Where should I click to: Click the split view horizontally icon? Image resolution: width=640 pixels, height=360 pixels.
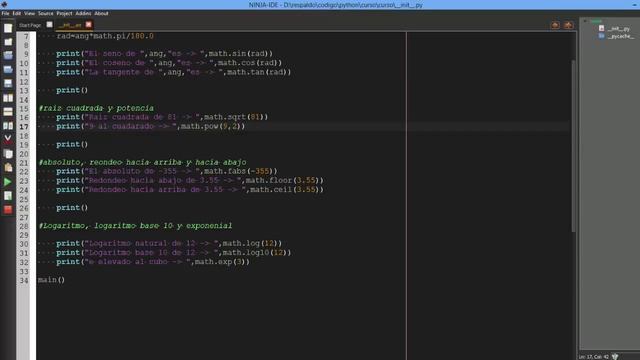pos(8,112)
